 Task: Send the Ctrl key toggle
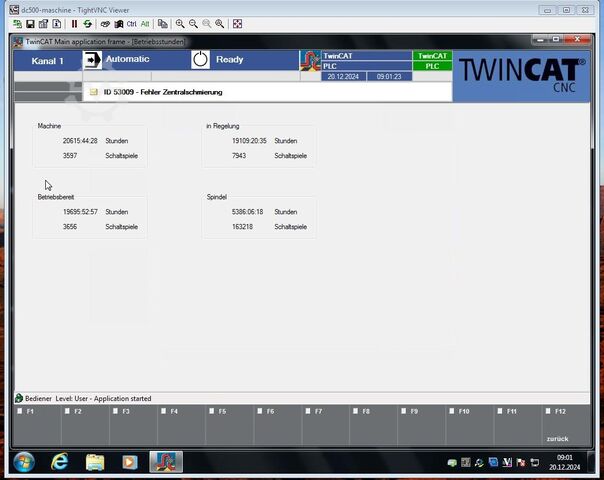pos(131,23)
